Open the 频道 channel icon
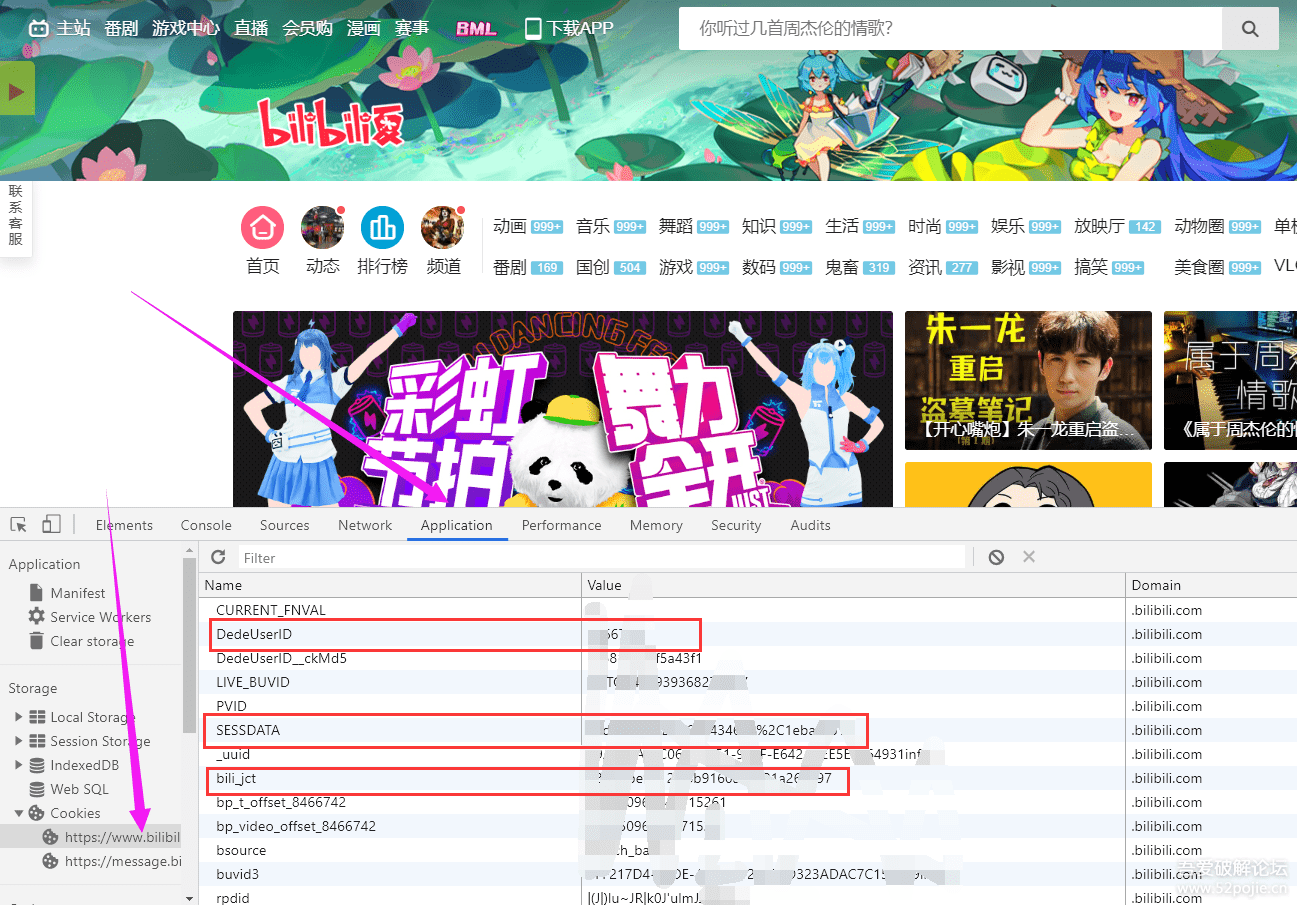 tap(443, 228)
